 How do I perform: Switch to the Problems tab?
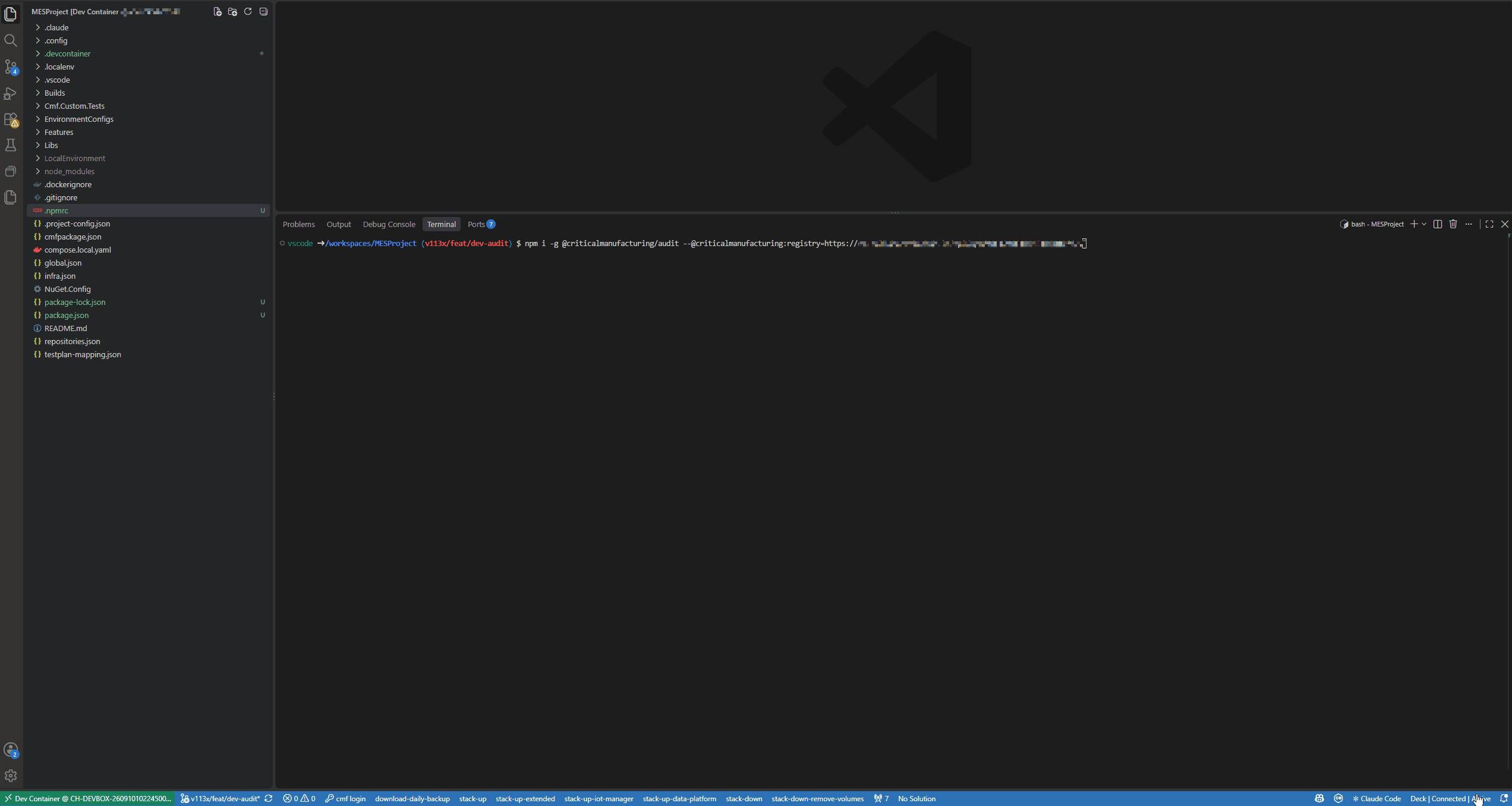(298, 224)
